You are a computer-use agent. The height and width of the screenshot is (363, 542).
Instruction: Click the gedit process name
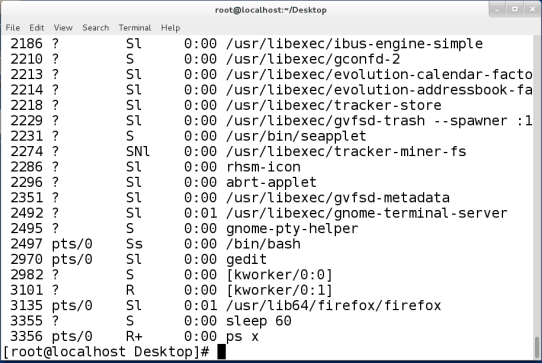tap(246, 259)
